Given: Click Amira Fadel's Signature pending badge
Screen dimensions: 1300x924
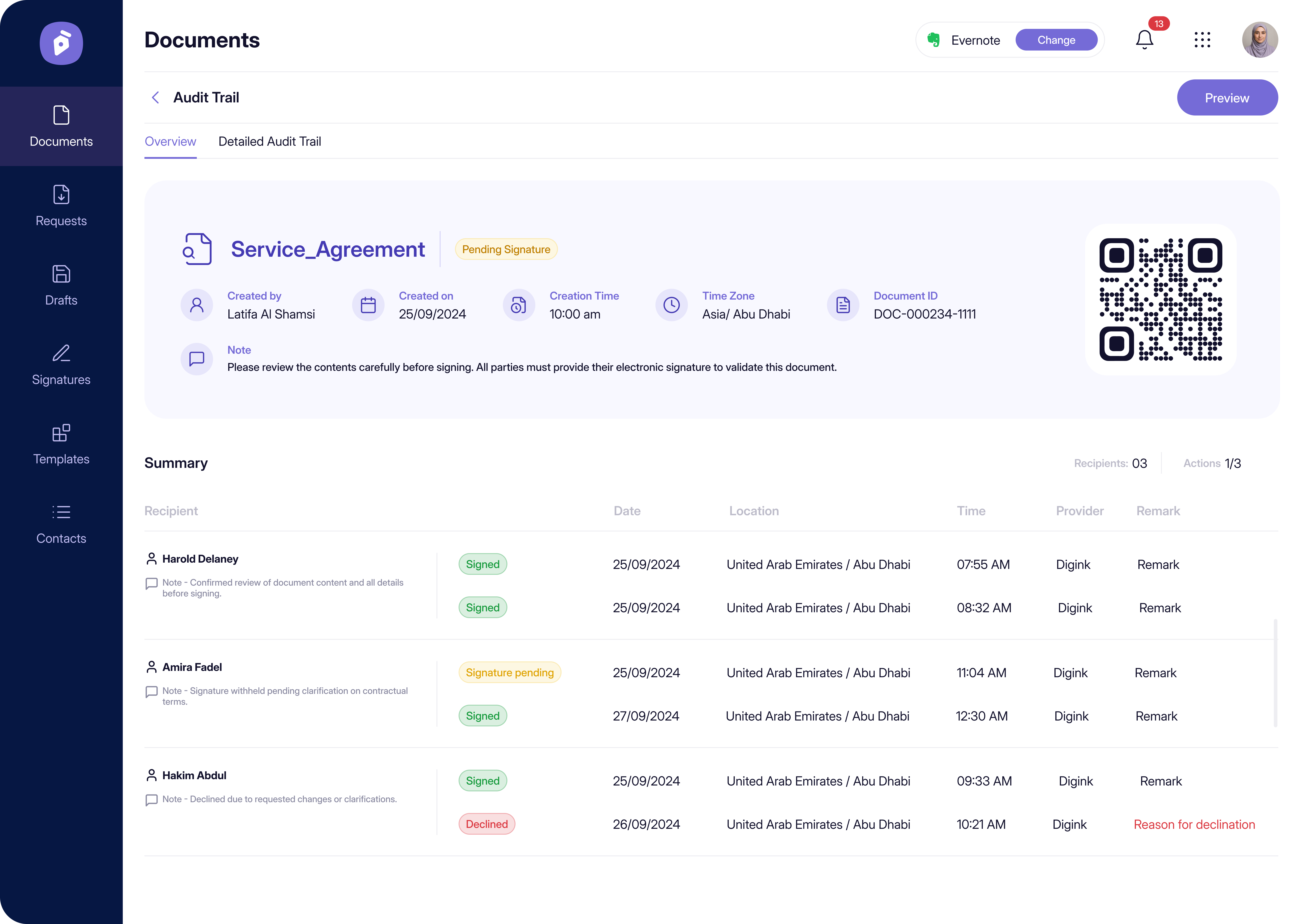Looking at the screenshot, I should pyautogui.click(x=509, y=672).
